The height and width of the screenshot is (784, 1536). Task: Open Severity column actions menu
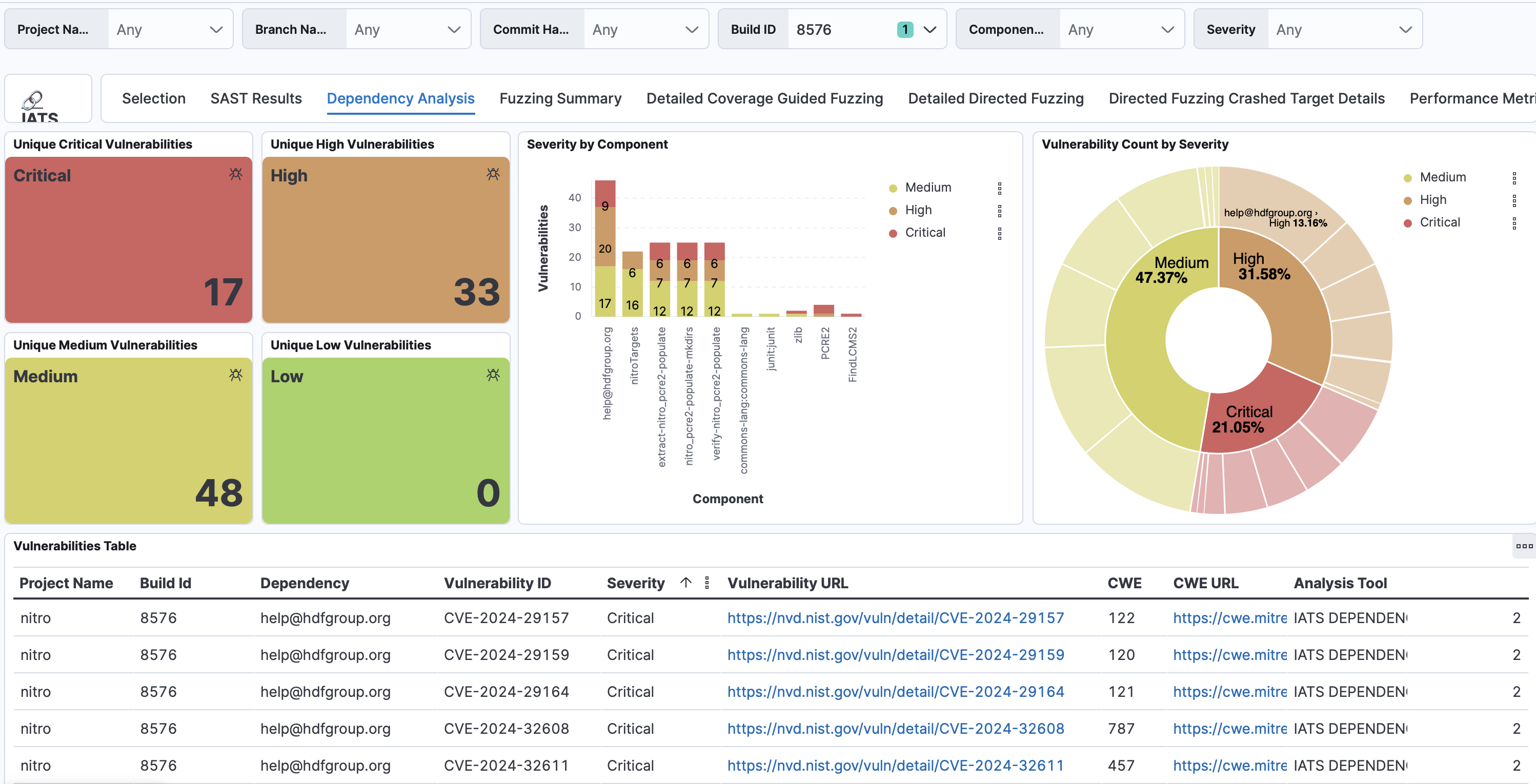[707, 583]
